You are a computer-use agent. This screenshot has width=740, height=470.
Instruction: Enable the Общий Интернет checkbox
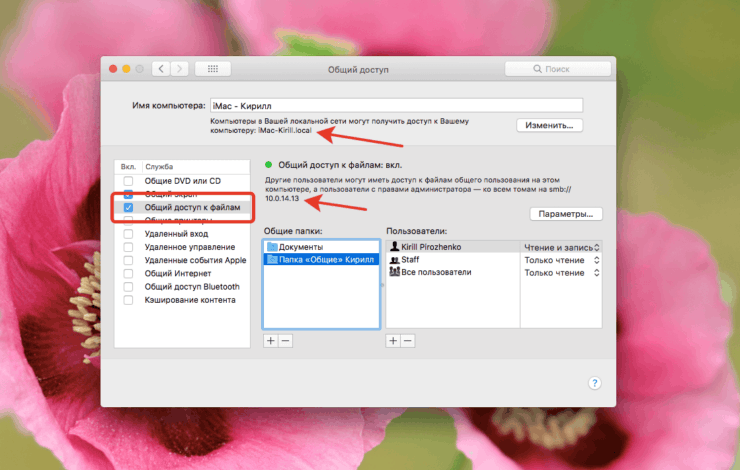128,272
